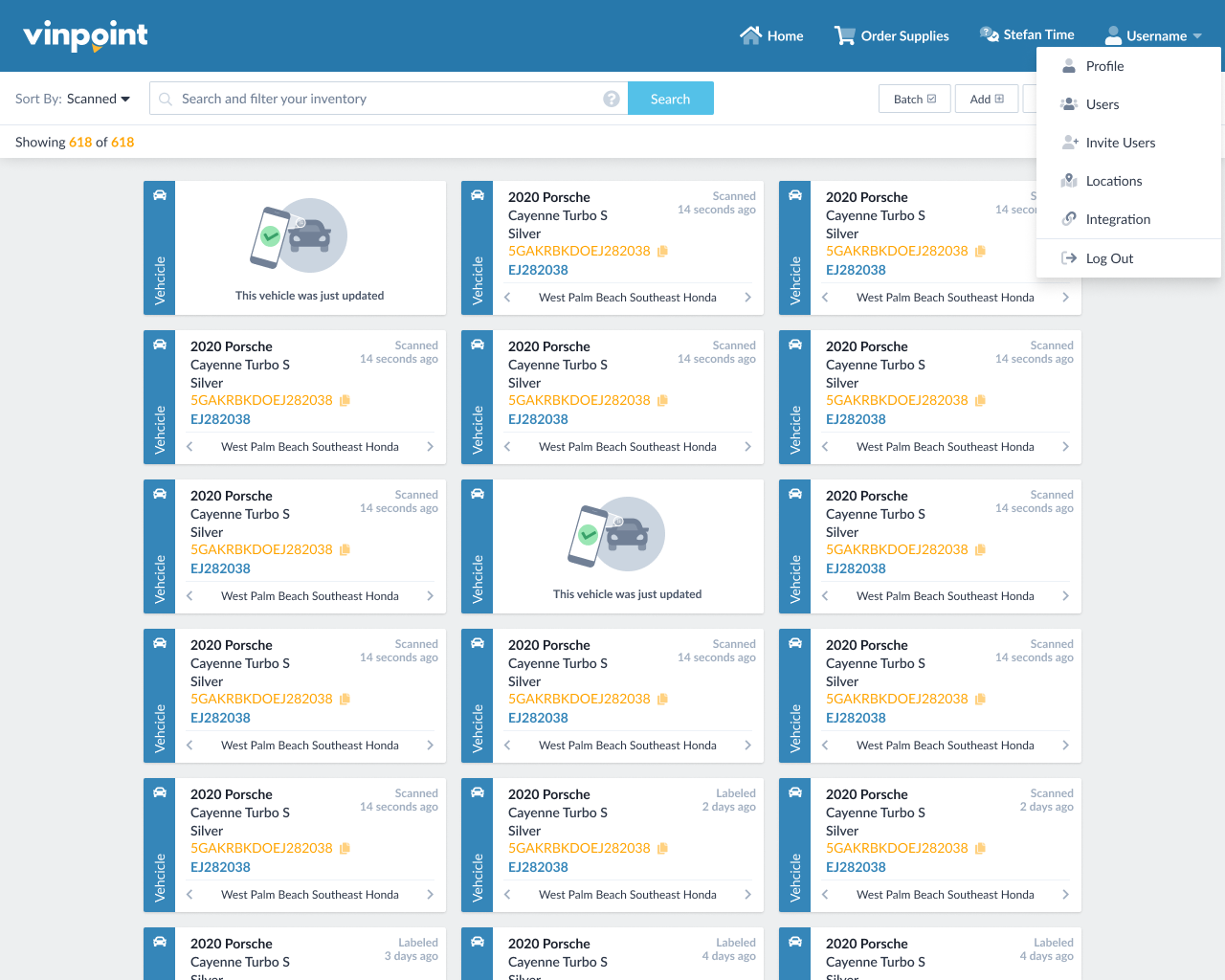The width and height of the screenshot is (1225, 980).
Task: Click the Batch button
Action: 915,99
